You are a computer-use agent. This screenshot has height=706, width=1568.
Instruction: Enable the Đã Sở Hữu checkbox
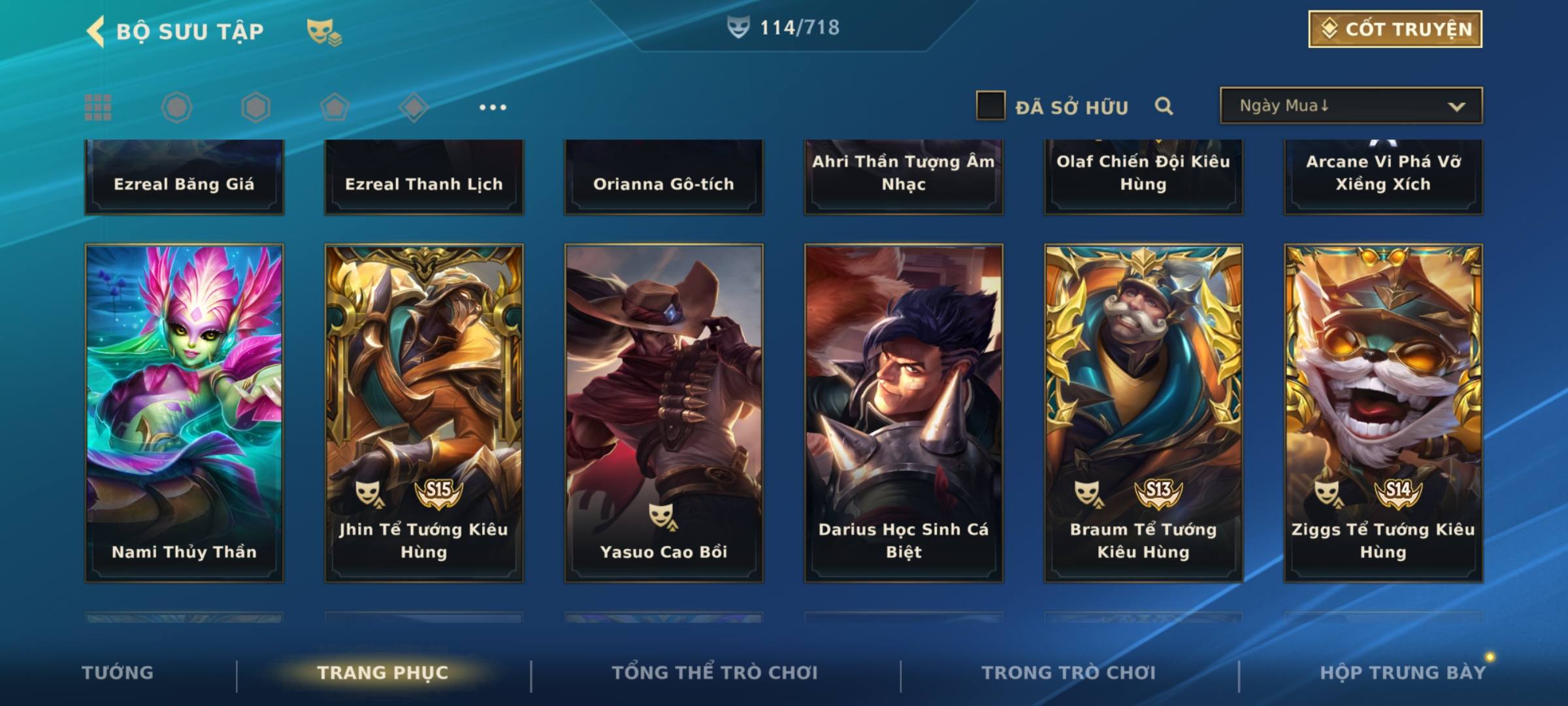tap(990, 106)
